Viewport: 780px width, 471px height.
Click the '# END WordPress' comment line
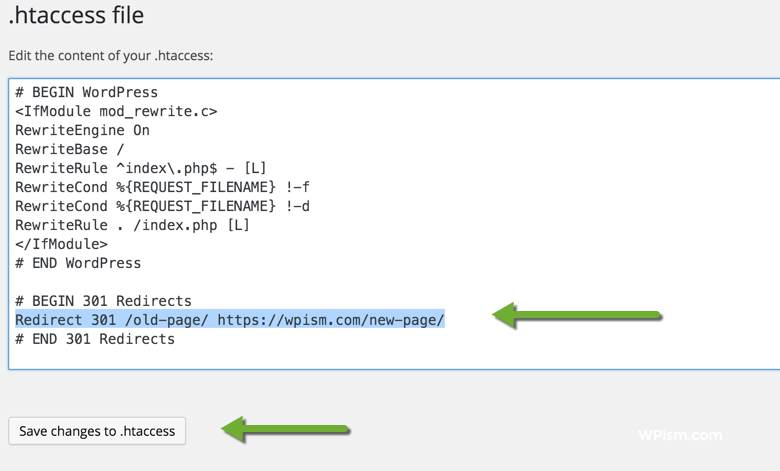tap(78, 263)
